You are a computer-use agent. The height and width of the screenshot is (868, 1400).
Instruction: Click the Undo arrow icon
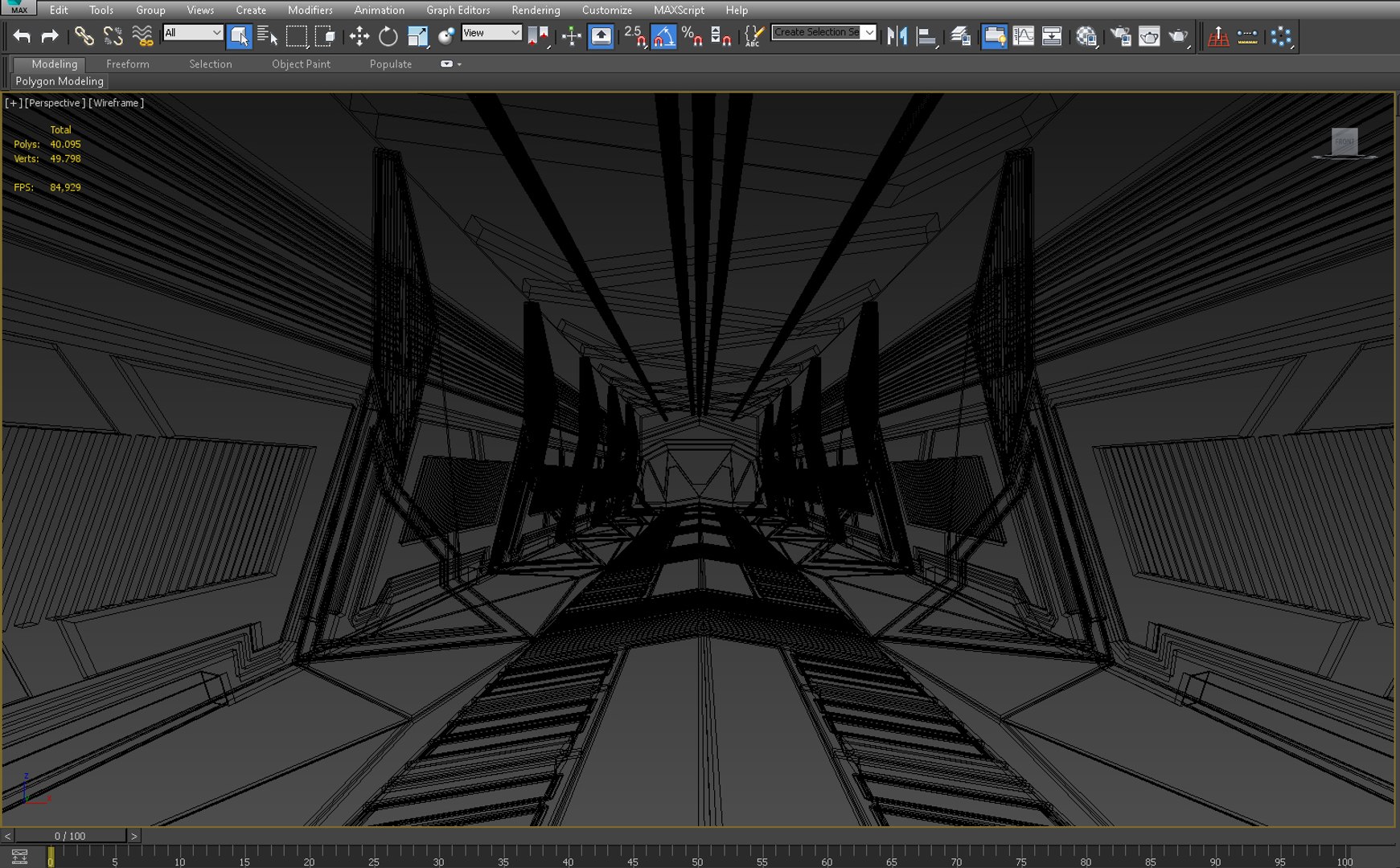(22, 36)
